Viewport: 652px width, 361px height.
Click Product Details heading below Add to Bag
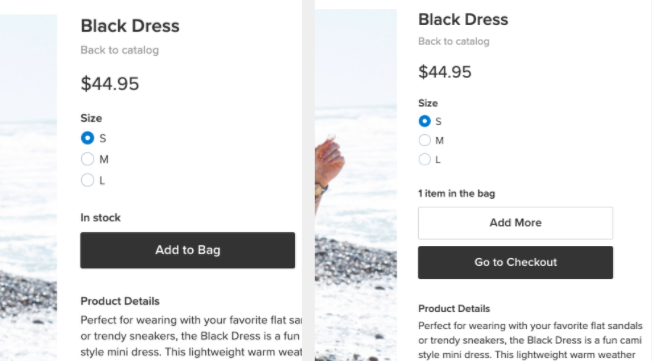[x=120, y=301]
